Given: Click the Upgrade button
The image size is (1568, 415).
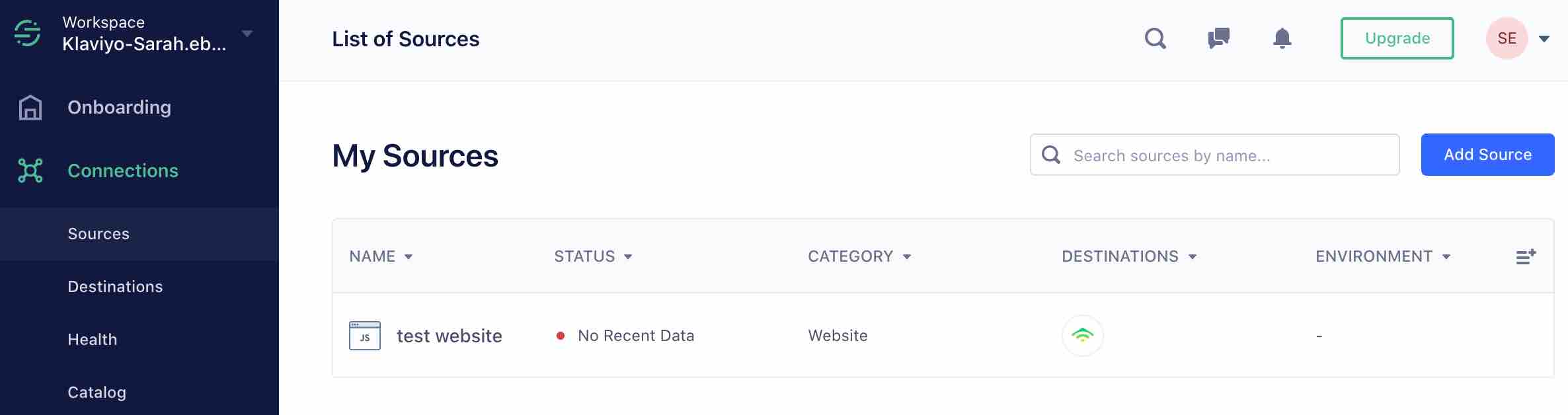Looking at the screenshot, I should [1397, 38].
